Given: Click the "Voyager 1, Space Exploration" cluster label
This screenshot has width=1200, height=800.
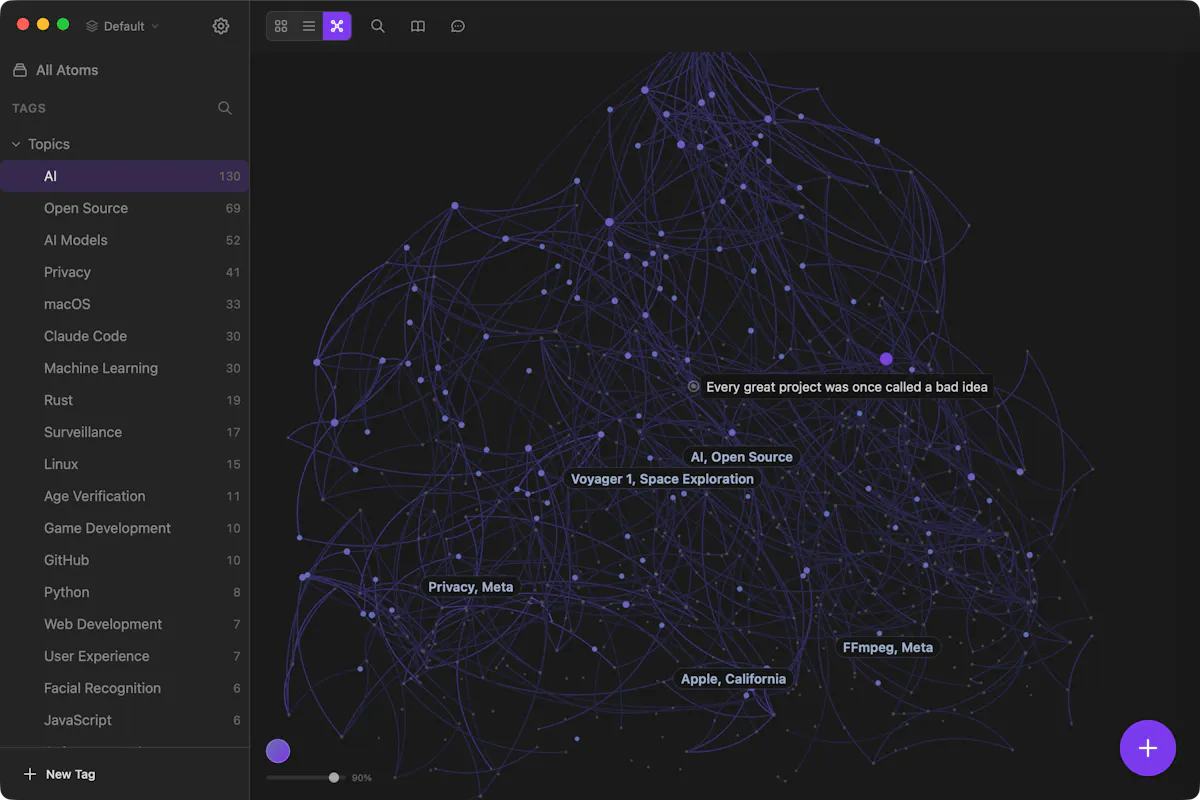Looking at the screenshot, I should coord(662,479).
